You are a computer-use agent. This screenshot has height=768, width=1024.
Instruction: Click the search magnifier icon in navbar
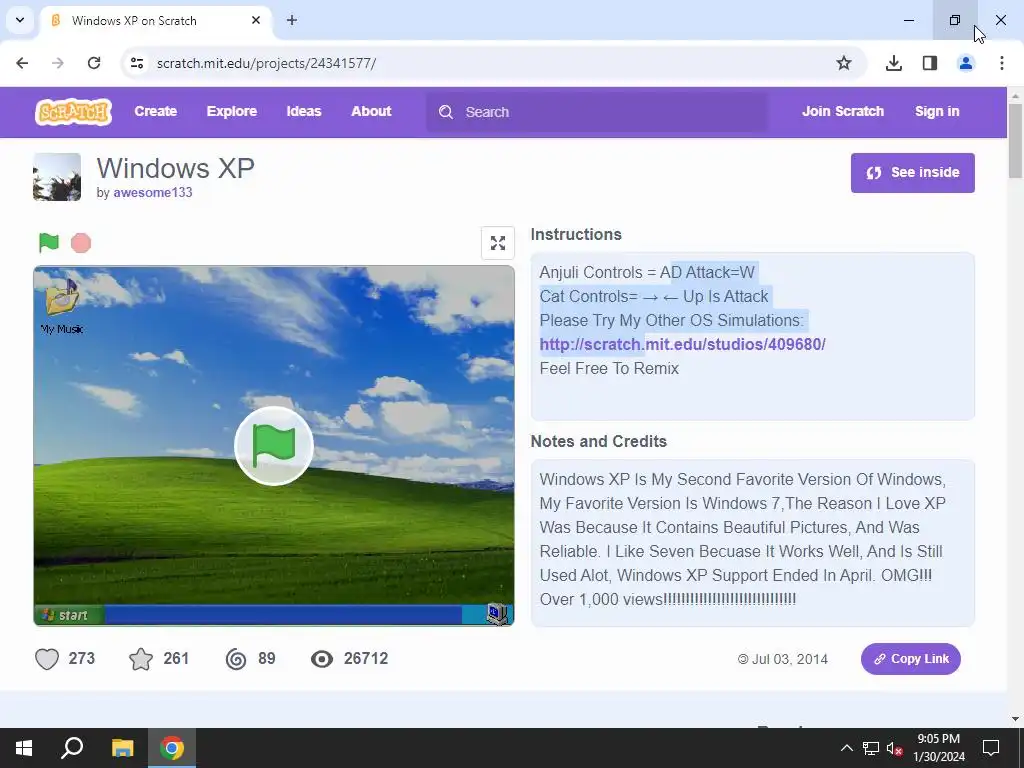[446, 112]
